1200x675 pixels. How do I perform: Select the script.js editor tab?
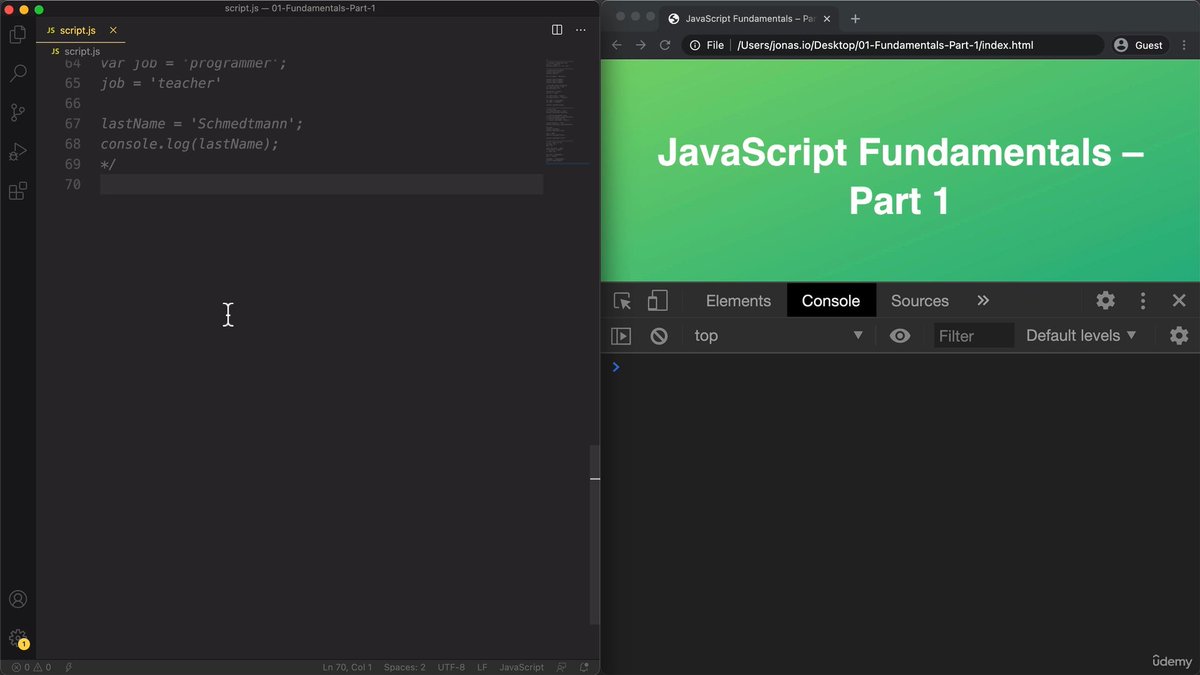(78, 30)
